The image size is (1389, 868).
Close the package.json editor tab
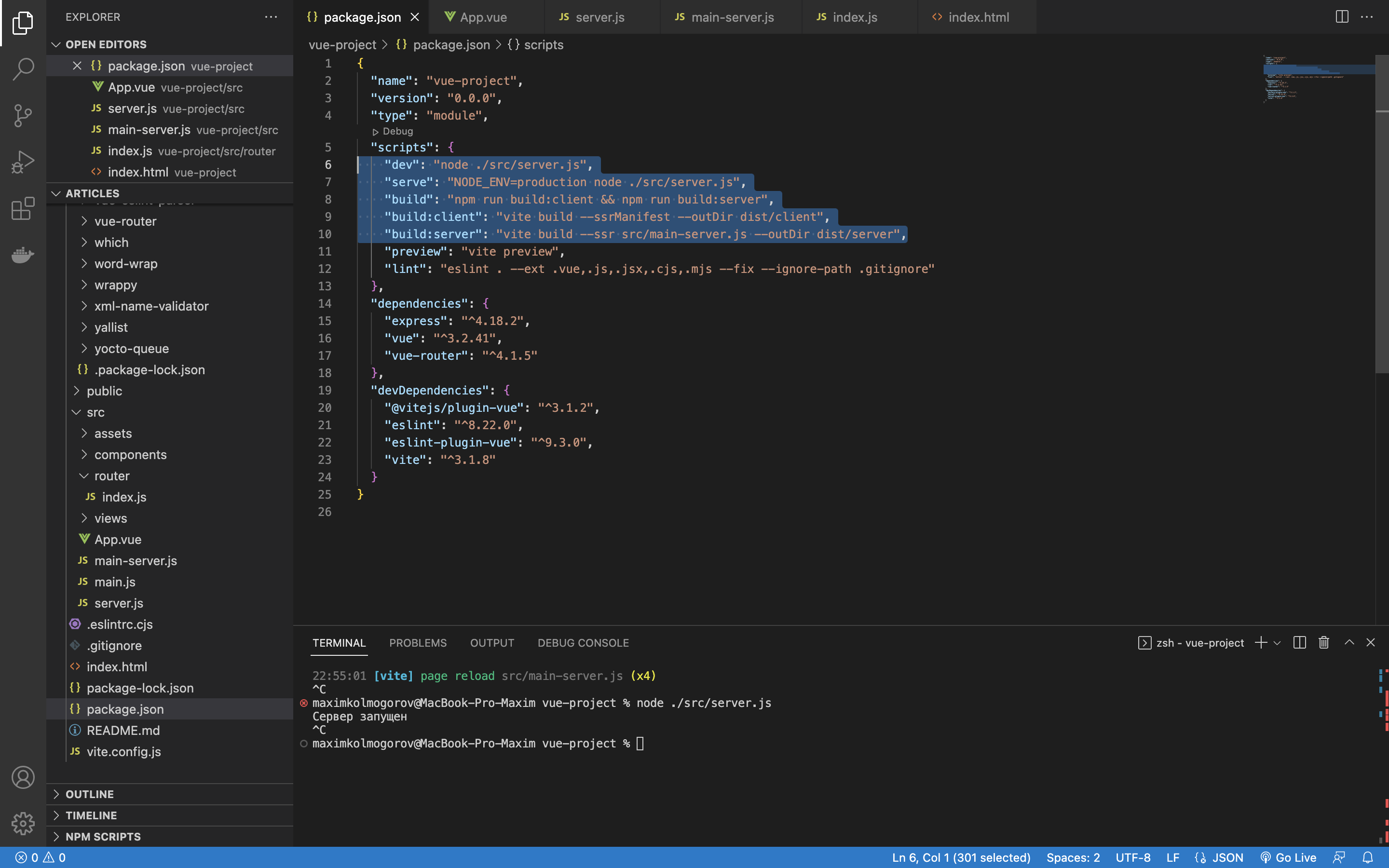point(415,17)
